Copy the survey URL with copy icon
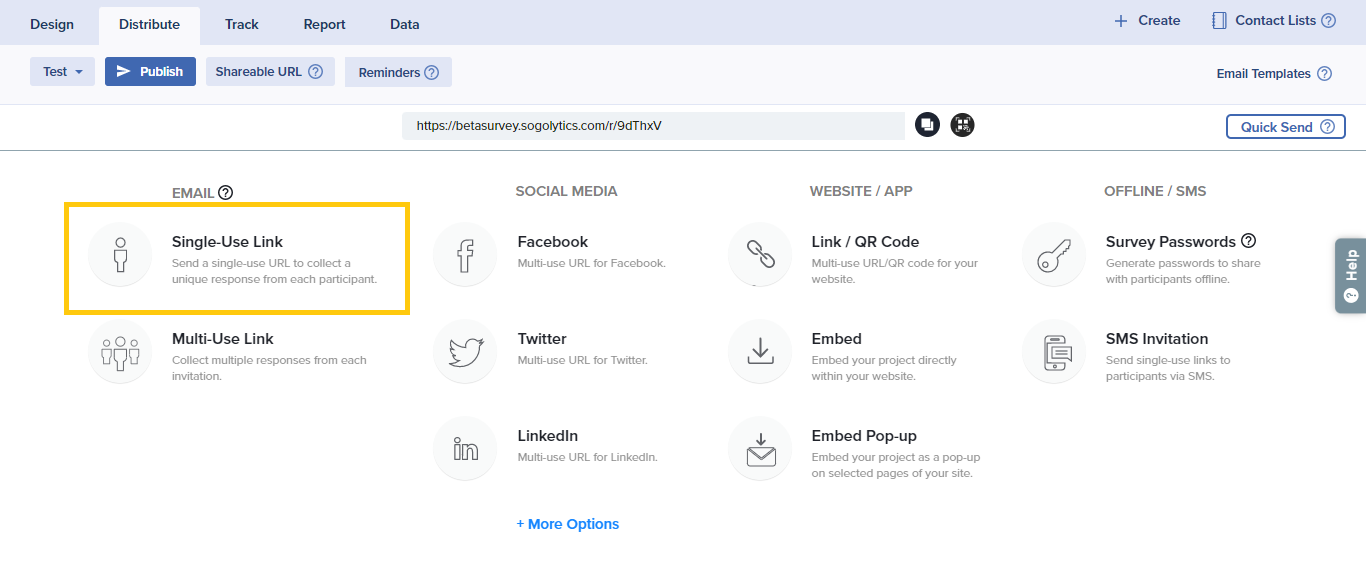1366x569 pixels. pyautogui.click(x=927, y=125)
